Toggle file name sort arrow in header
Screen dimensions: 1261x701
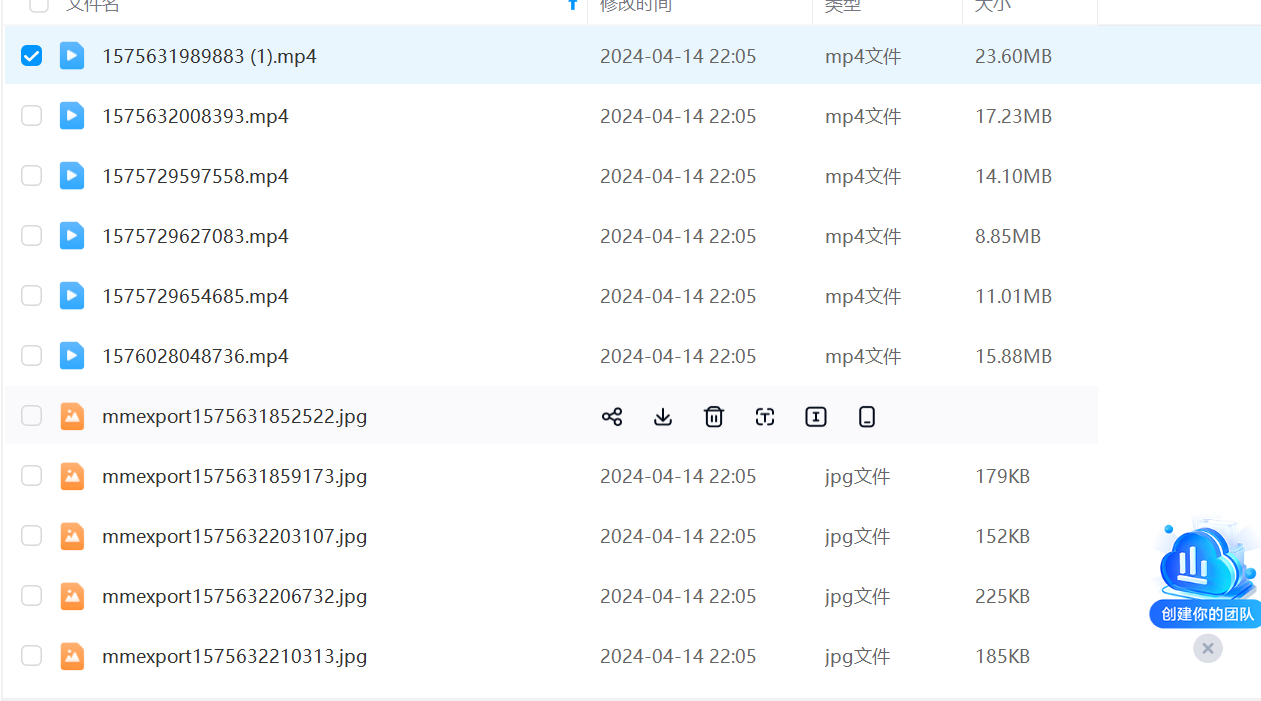point(573,5)
